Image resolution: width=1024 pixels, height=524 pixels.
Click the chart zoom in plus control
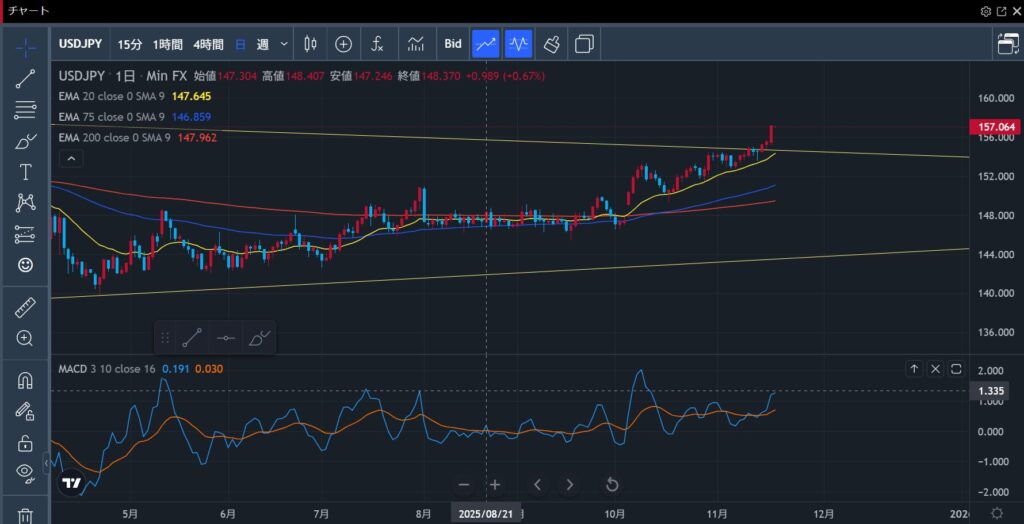click(495, 485)
